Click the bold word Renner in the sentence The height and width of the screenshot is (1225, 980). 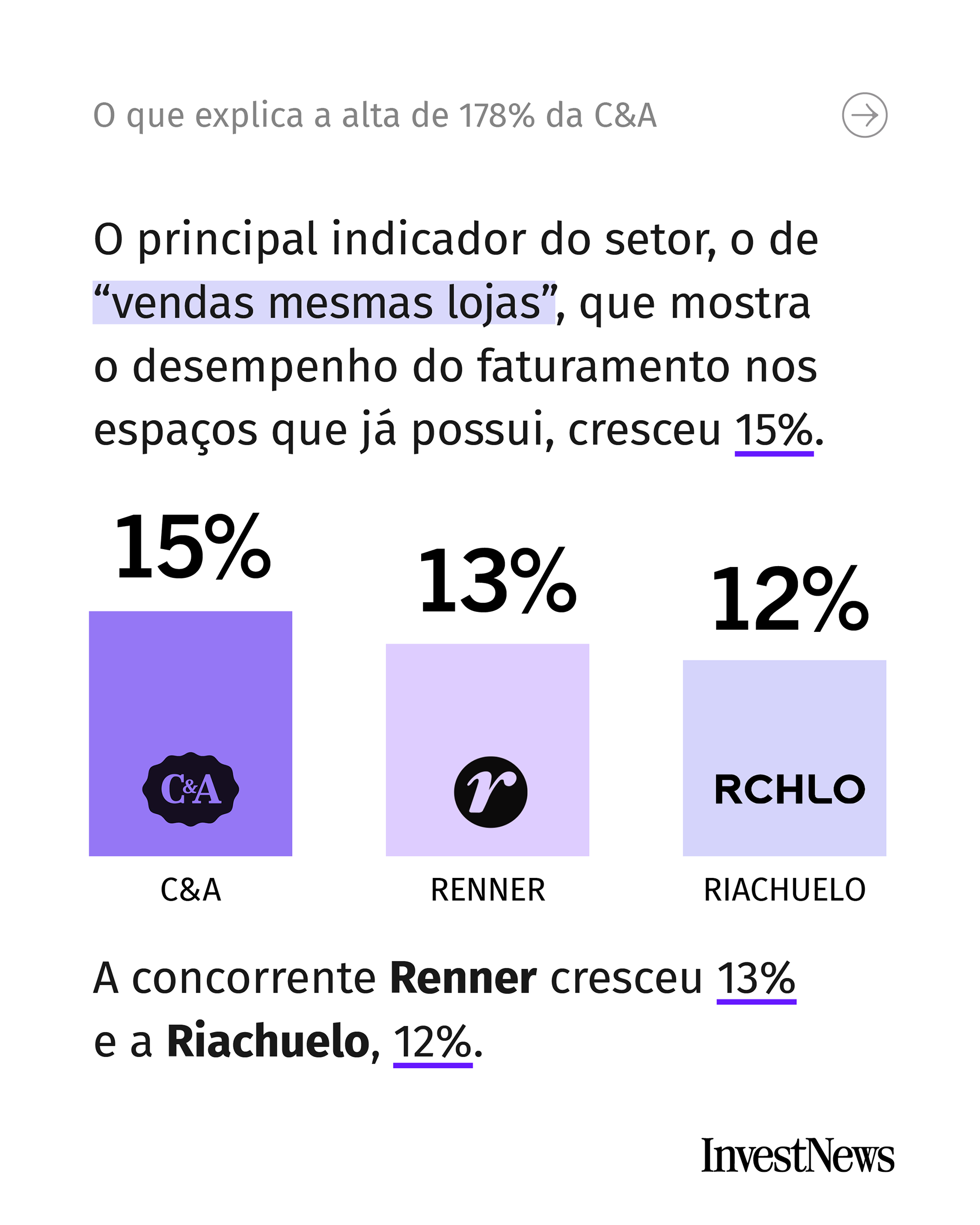pos(463,978)
